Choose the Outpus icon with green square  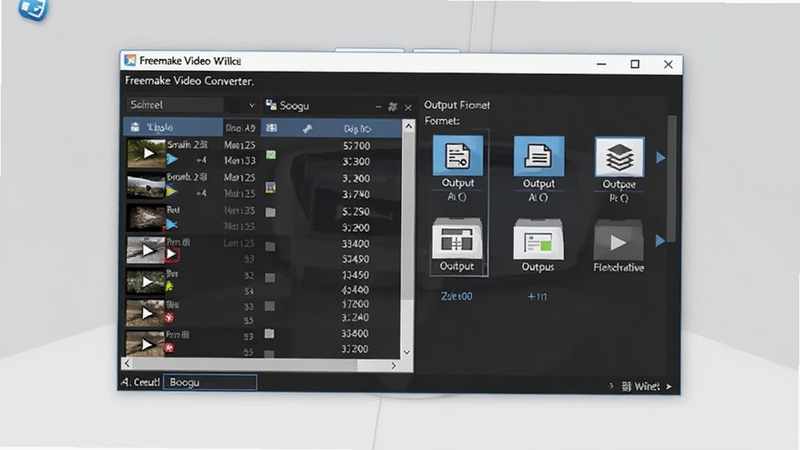pyautogui.click(x=538, y=240)
